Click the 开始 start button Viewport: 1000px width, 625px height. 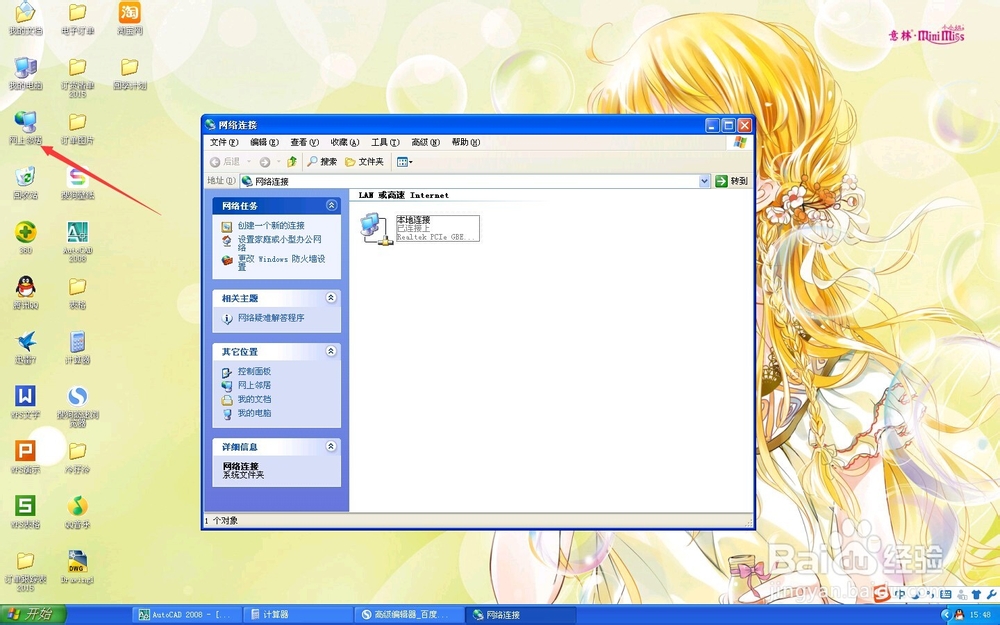(x=33, y=614)
